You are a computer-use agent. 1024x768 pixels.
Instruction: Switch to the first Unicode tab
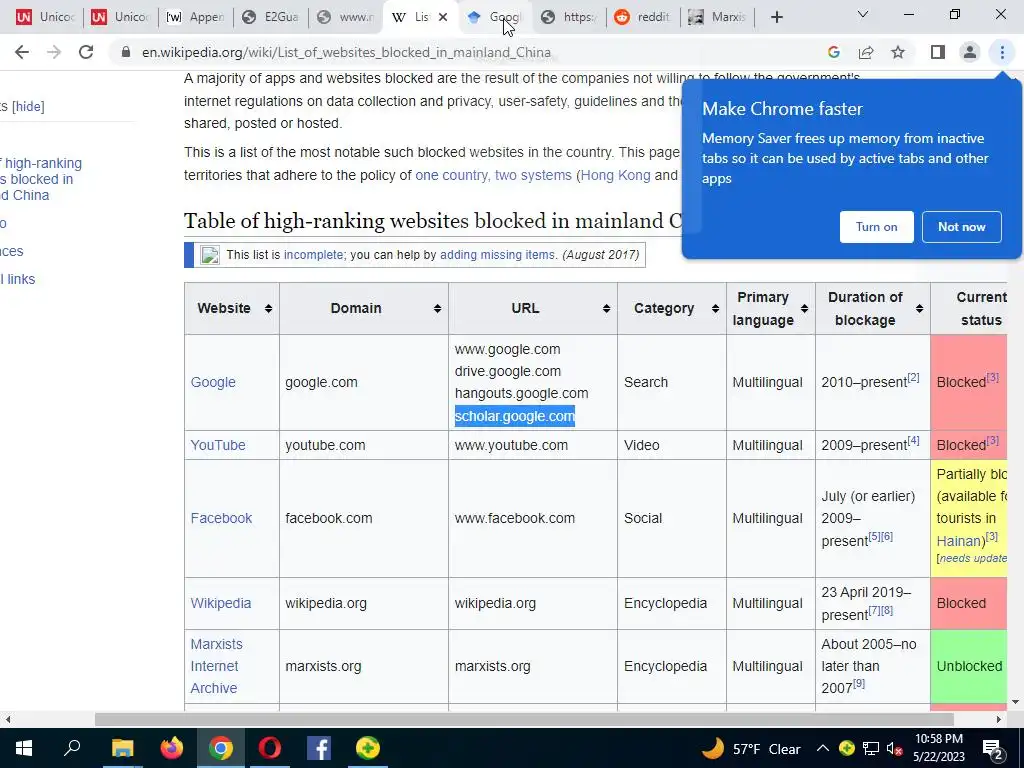point(44,17)
